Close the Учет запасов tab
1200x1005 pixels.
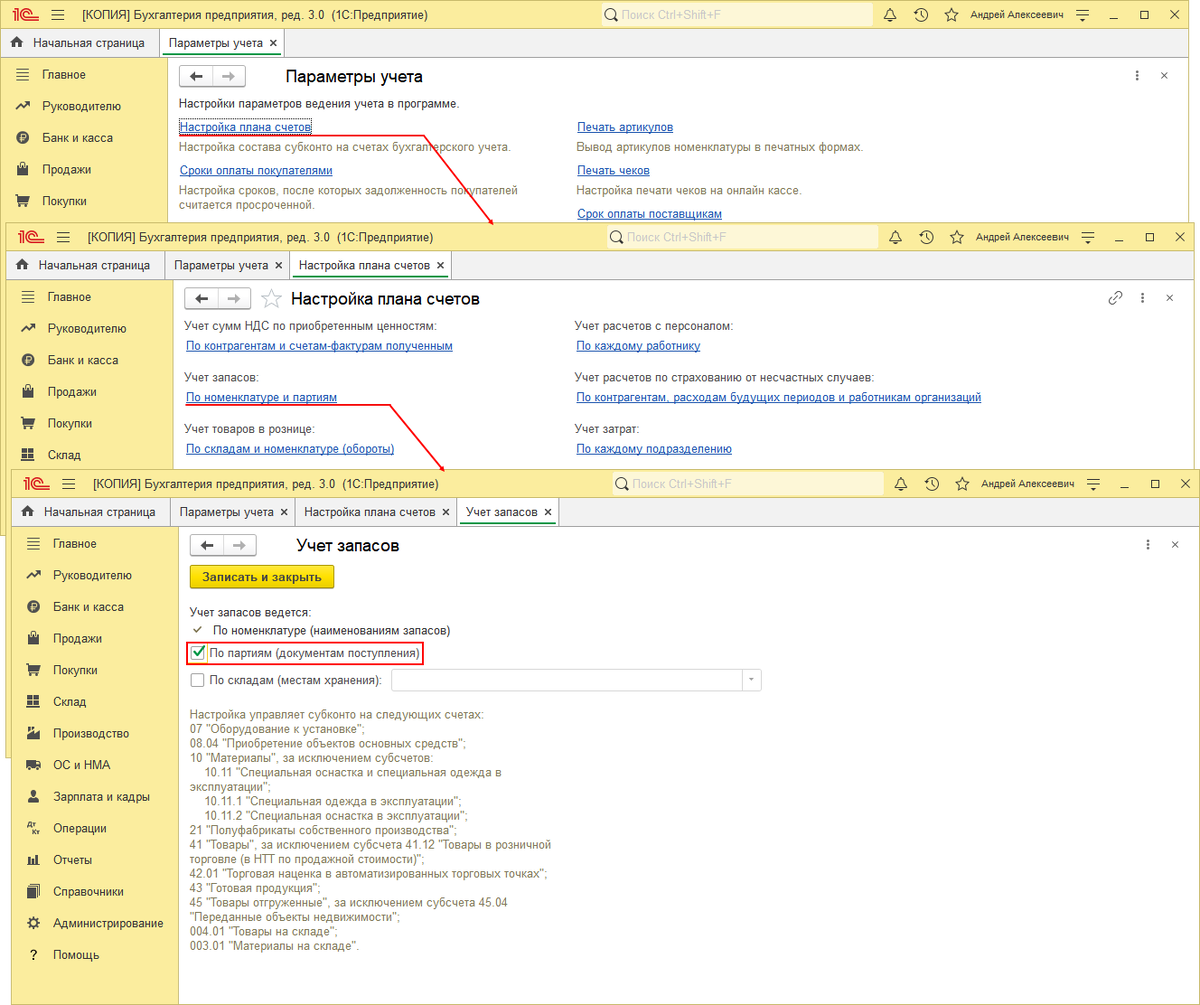click(x=547, y=512)
